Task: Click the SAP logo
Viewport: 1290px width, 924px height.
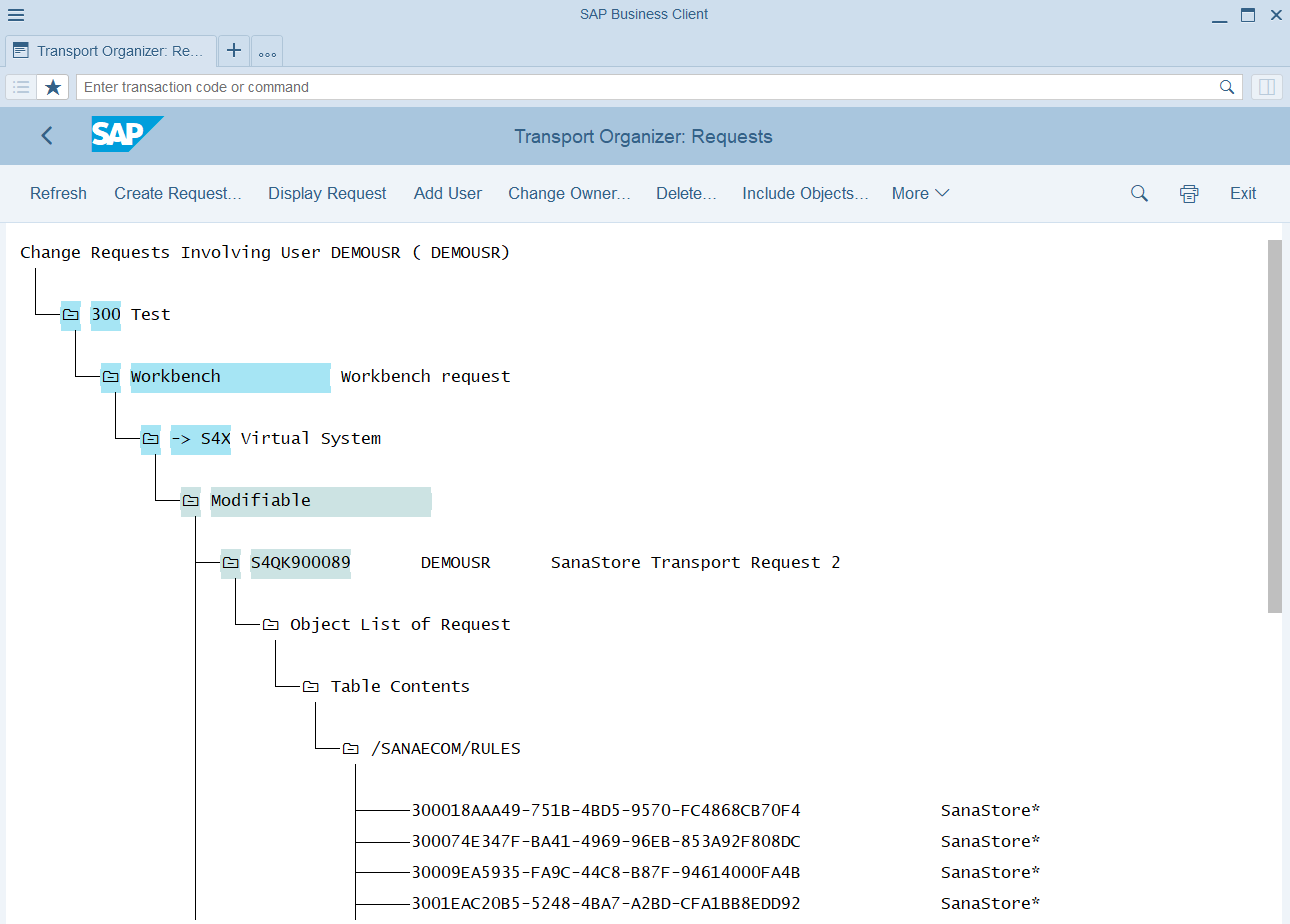Action: tap(126, 134)
